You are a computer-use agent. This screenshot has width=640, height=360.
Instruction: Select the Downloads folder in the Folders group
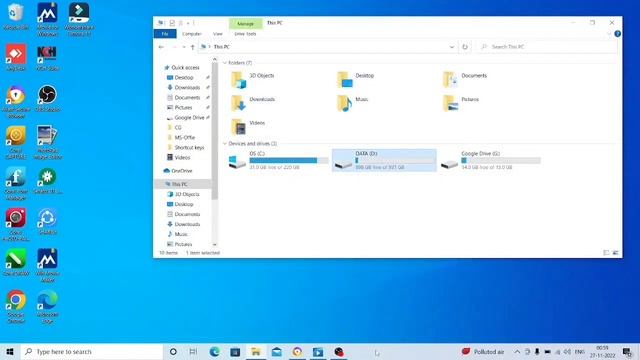point(253,103)
